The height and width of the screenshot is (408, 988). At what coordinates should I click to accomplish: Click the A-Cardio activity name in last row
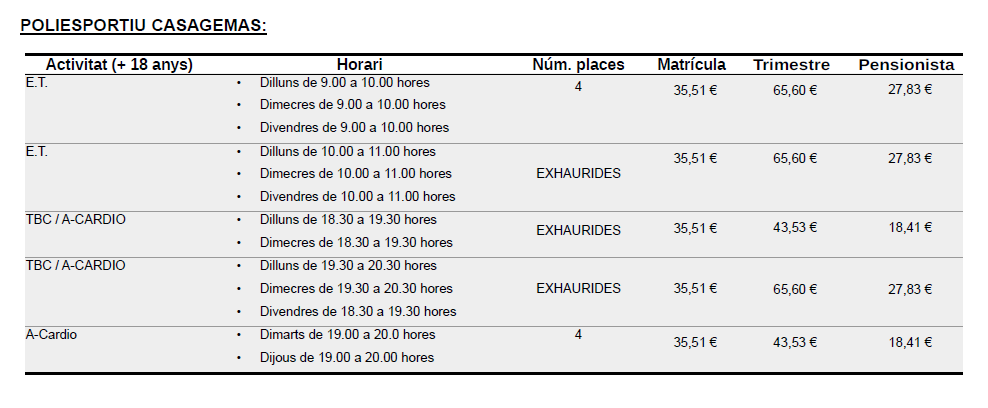pos(51,335)
